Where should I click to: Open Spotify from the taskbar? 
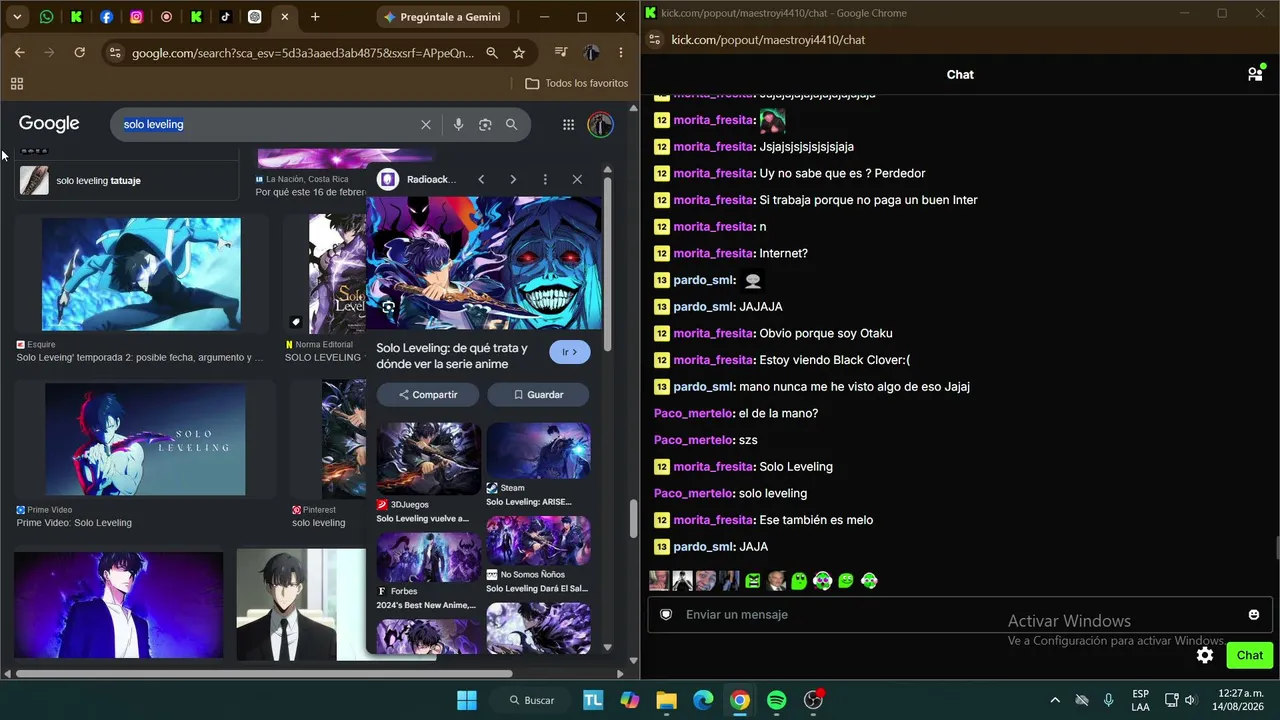[777, 700]
